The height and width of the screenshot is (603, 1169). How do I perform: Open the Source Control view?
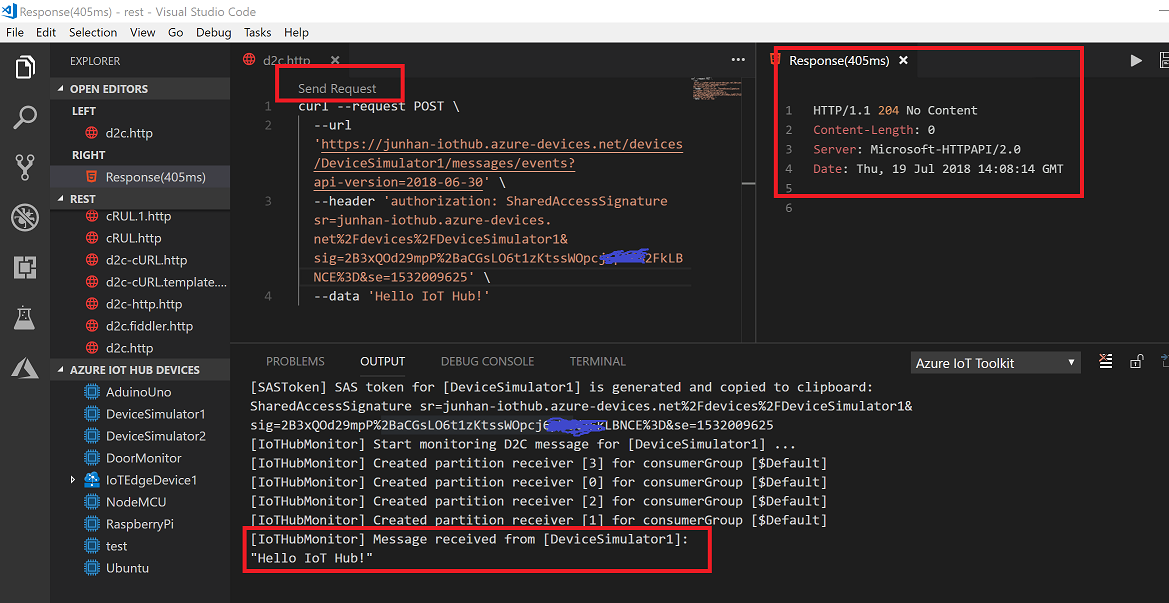coord(24,166)
